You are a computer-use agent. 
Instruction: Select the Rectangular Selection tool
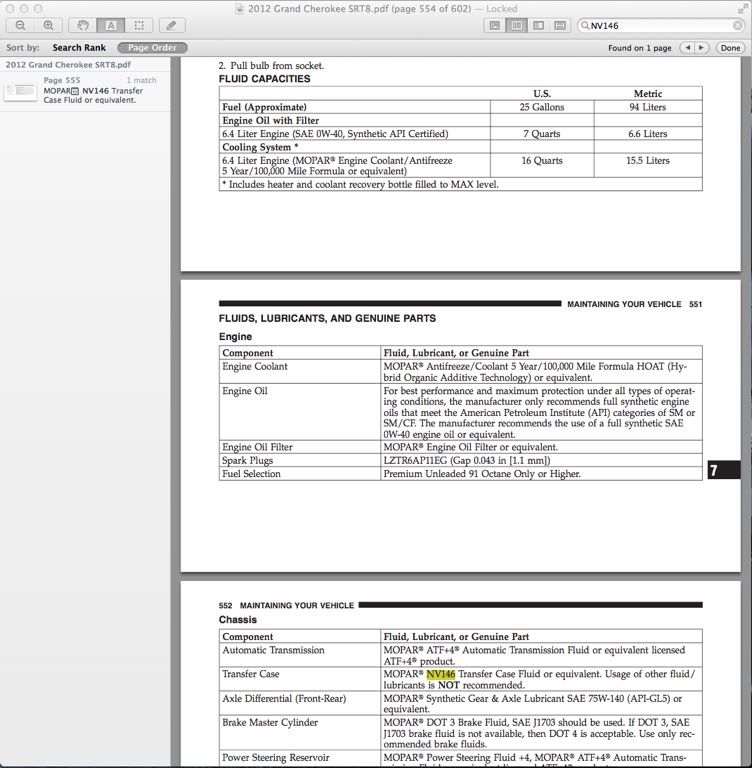tap(139, 25)
